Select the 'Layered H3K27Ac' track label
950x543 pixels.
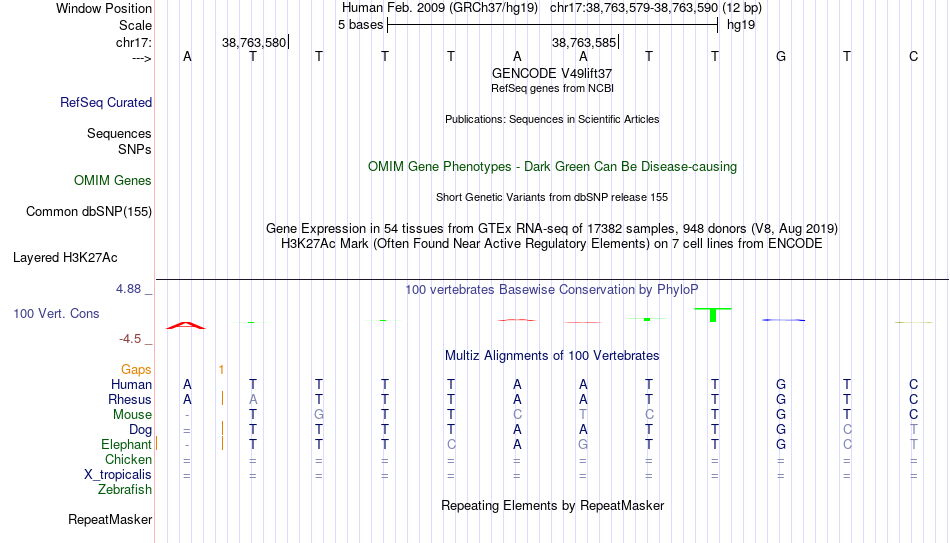(65, 258)
